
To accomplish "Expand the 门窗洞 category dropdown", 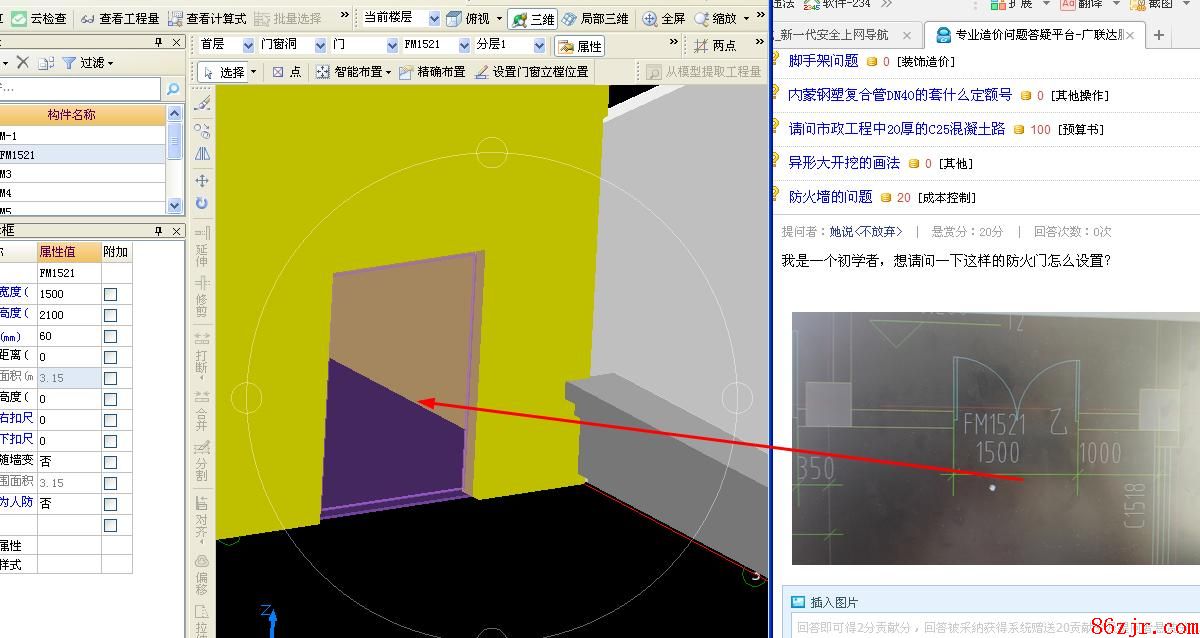I will [x=320, y=45].
